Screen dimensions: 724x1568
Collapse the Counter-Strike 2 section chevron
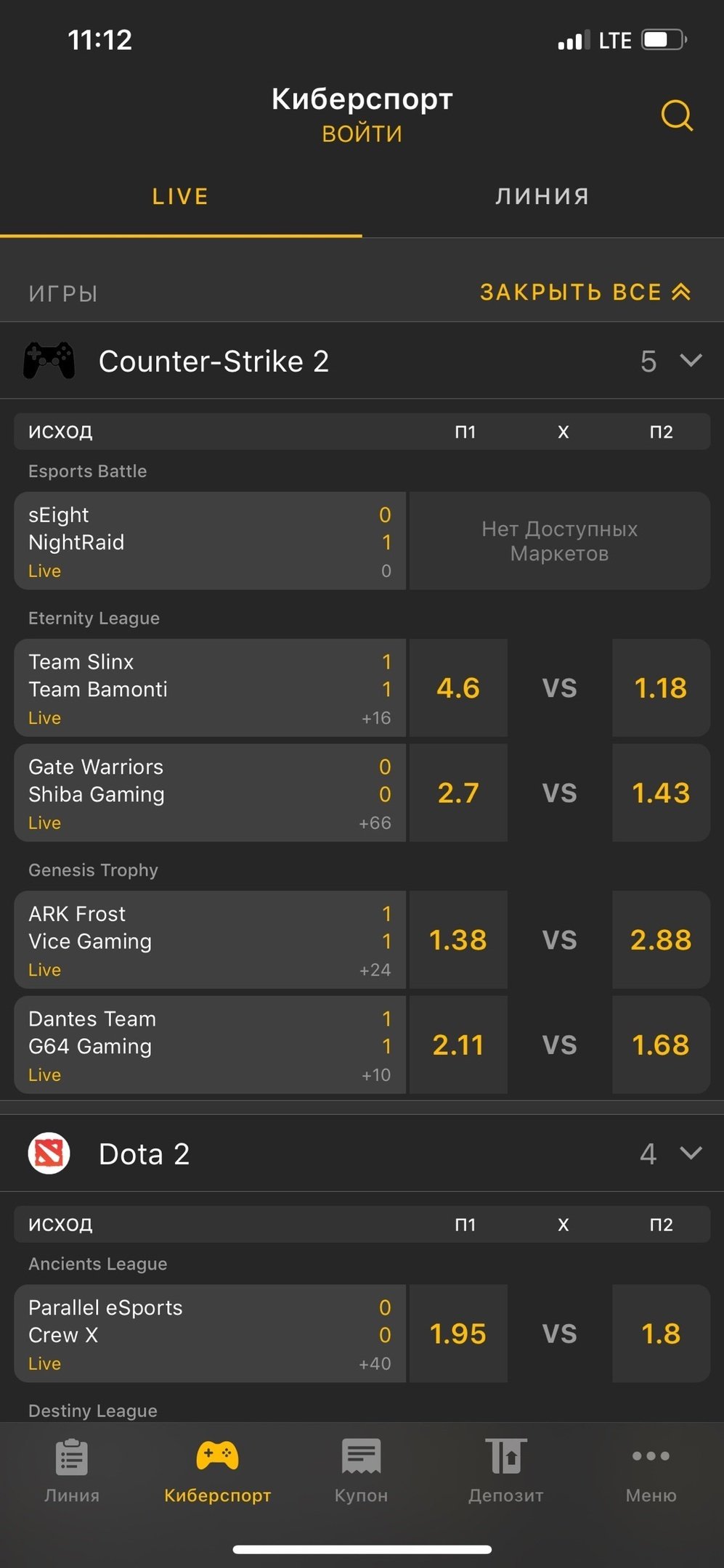(691, 360)
